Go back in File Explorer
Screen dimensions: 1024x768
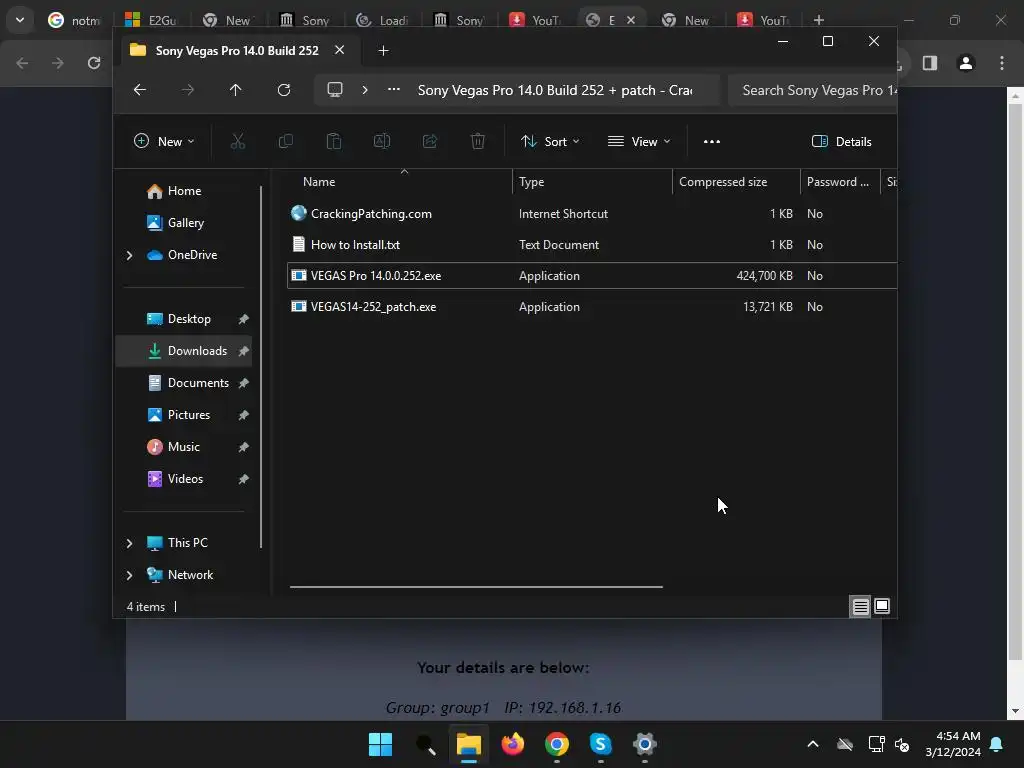pyautogui.click(x=140, y=89)
